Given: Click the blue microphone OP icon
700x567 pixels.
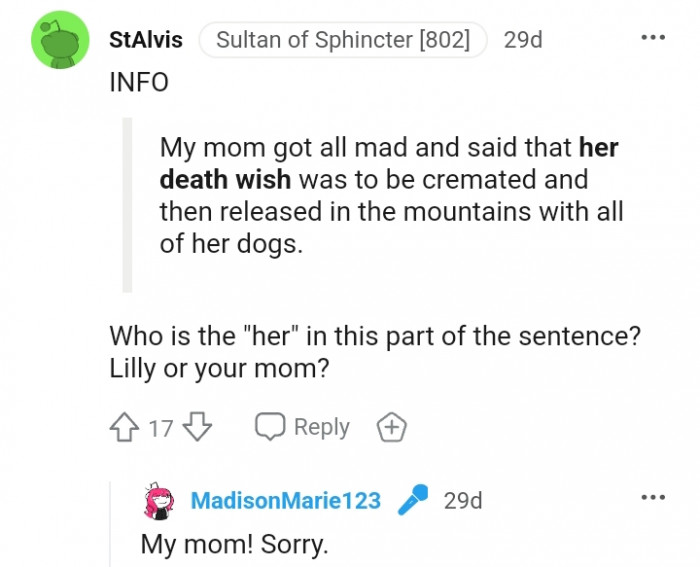Looking at the screenshot, I should coord(412,500).
